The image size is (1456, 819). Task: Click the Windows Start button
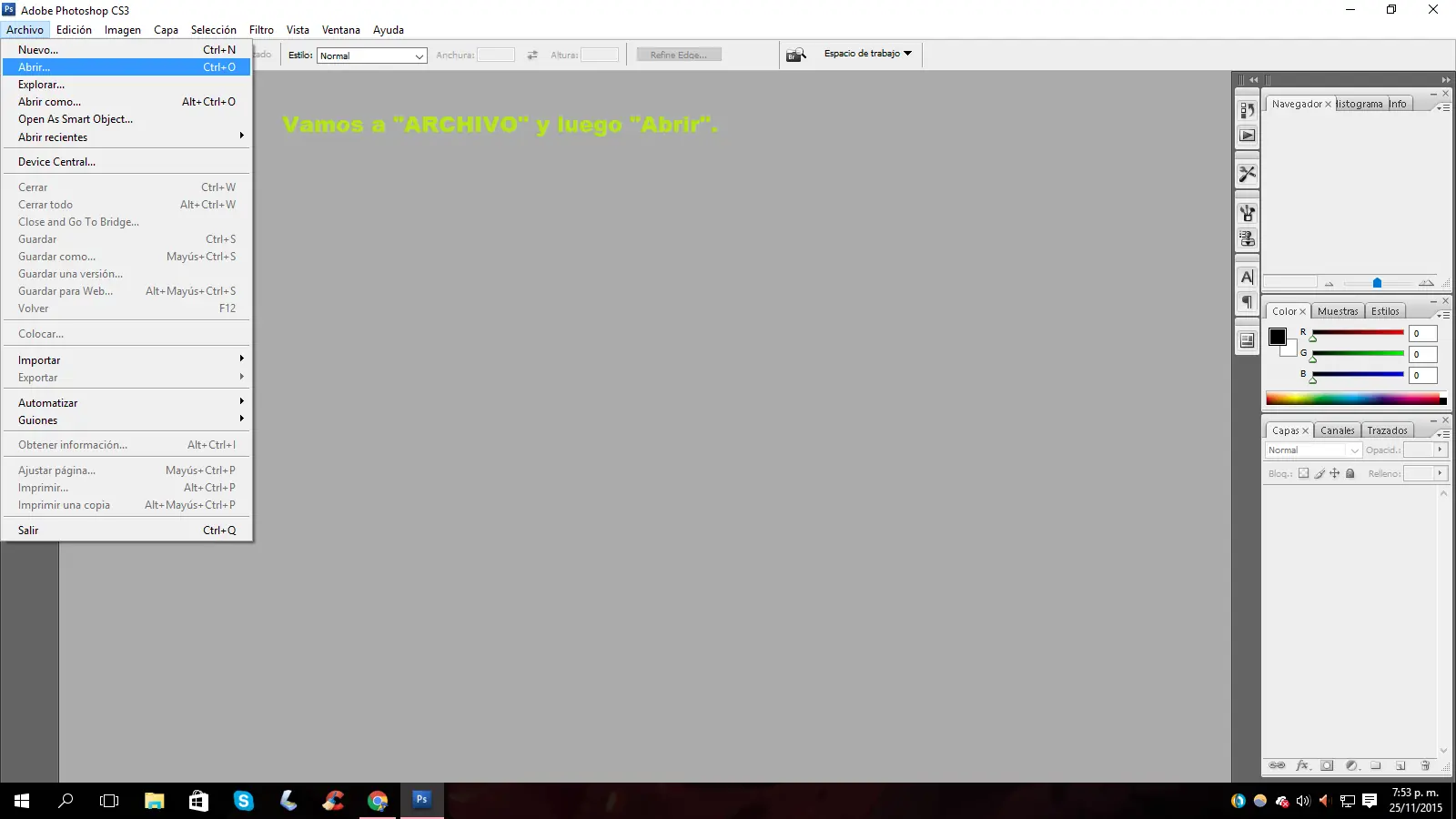pos(22,801)
